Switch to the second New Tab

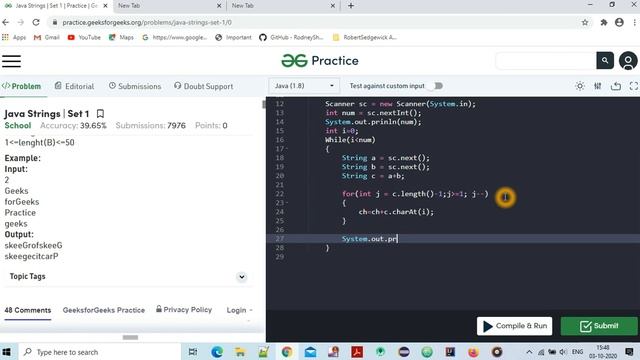169,6
